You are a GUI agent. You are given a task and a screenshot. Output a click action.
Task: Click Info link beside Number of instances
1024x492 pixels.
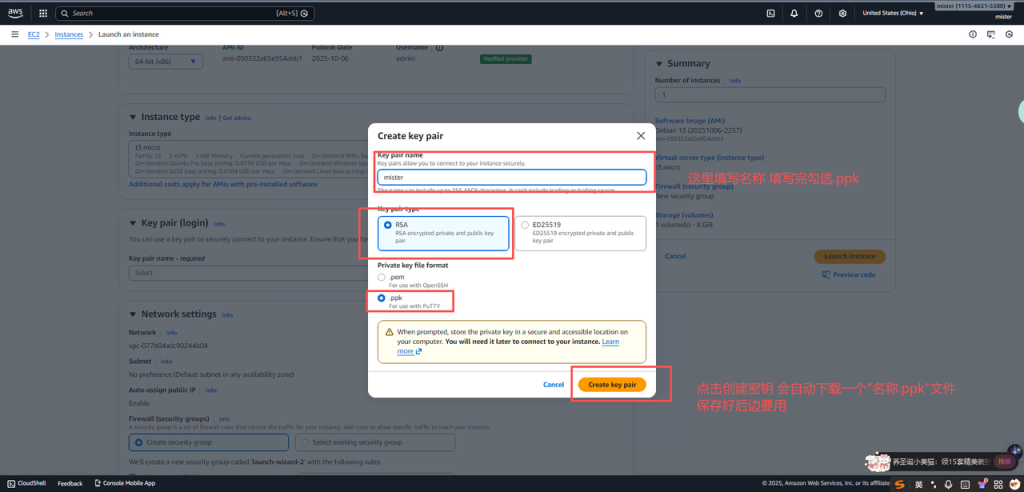point(735,80)
